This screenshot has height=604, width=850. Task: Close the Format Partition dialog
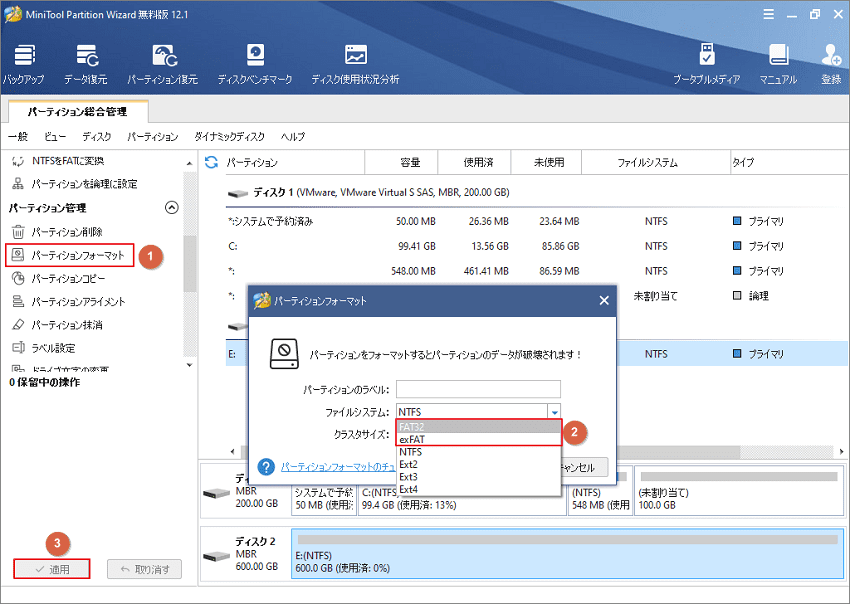[x=604, y=300]
